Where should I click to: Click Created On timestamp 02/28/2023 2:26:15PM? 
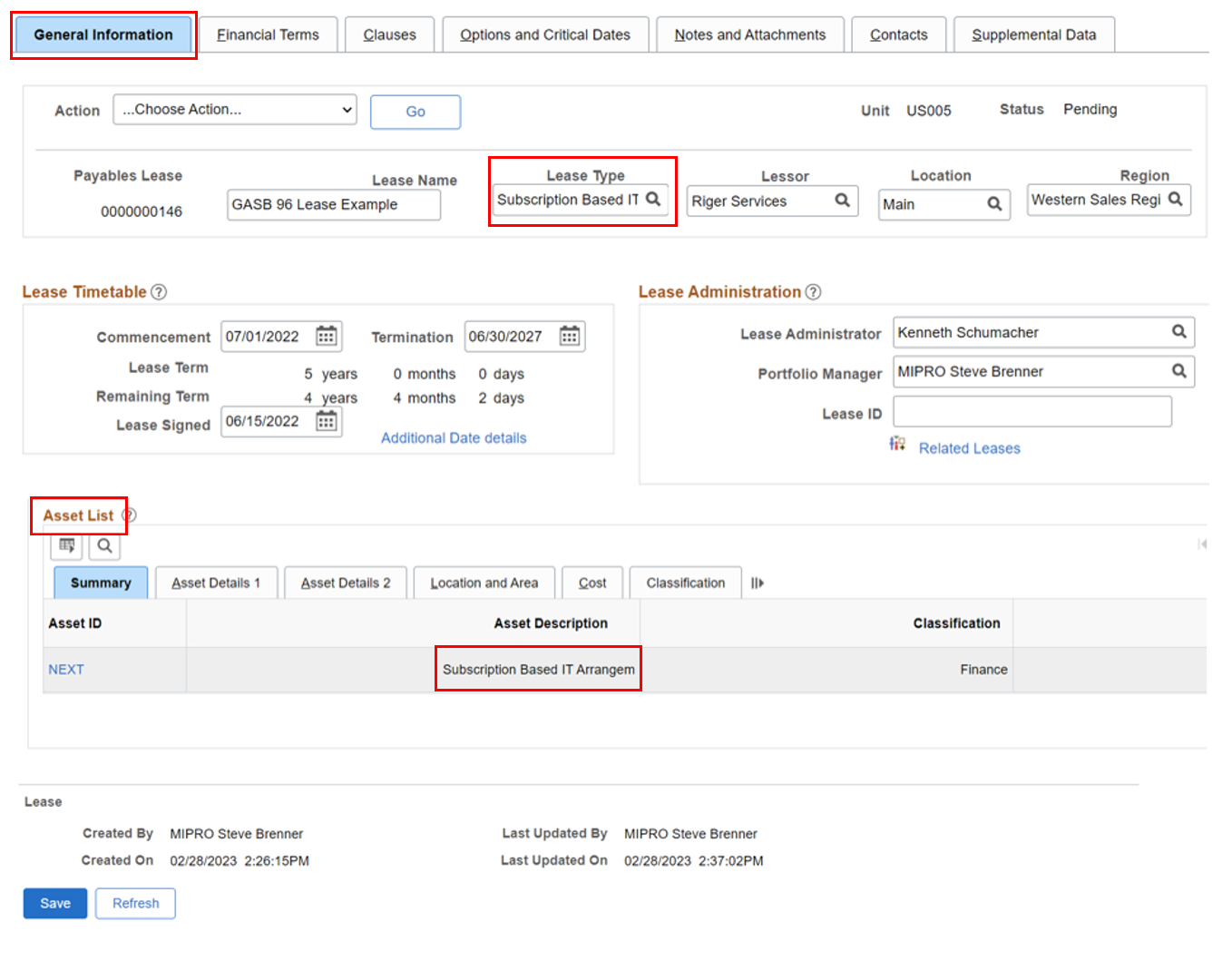[240, 861]
